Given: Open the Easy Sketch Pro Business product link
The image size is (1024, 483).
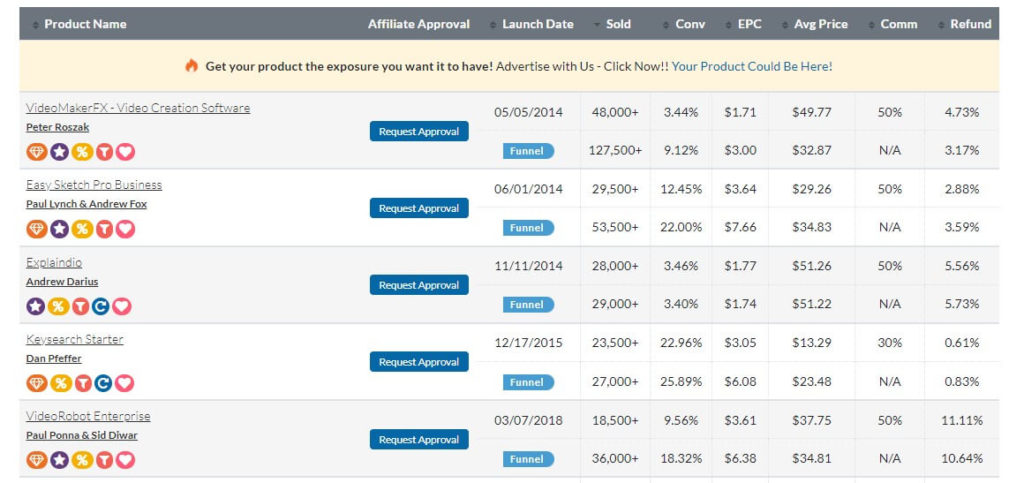Looking at the screenshot, I should pyautogui.click(x=94, y=185).
